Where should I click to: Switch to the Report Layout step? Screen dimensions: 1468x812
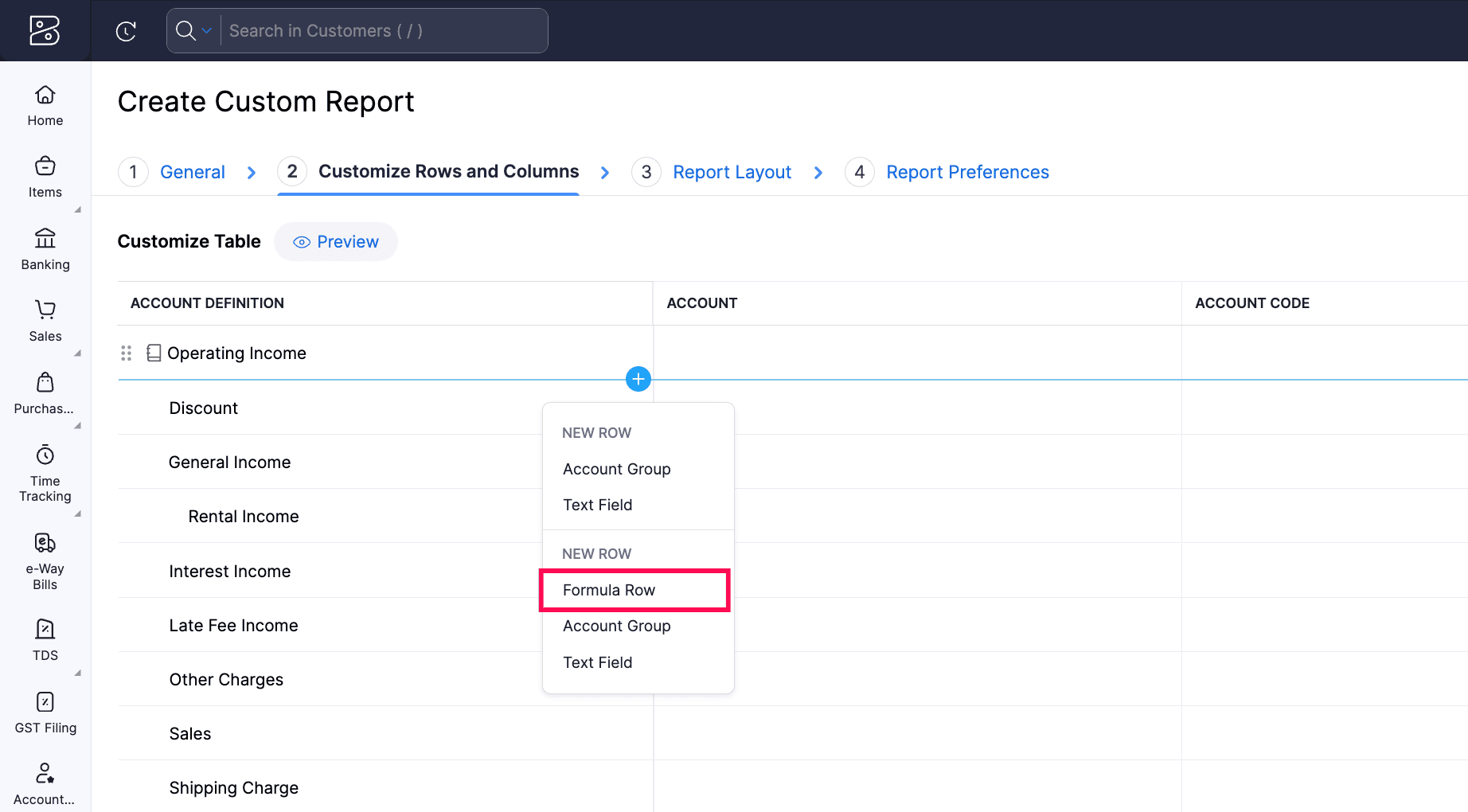[732, 172]
